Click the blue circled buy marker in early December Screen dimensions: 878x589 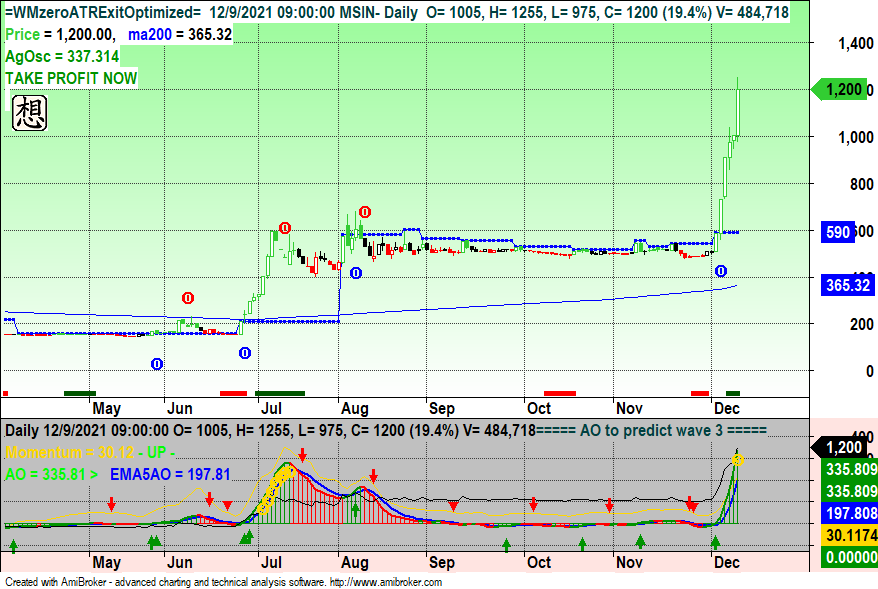tap(721, 271)
